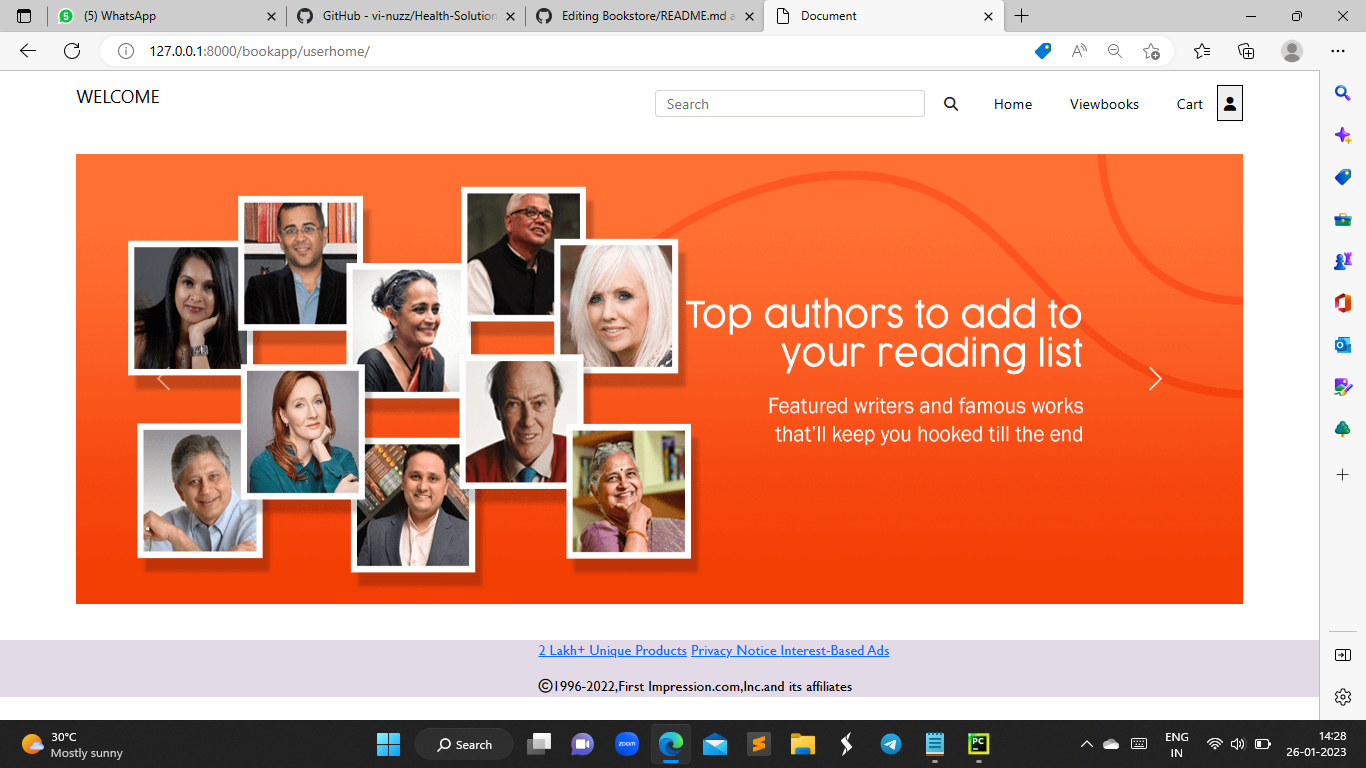Open Copilot from the Edge sidebar
The height and width of the screenshot is (768, 1366).
(1343, 135)
